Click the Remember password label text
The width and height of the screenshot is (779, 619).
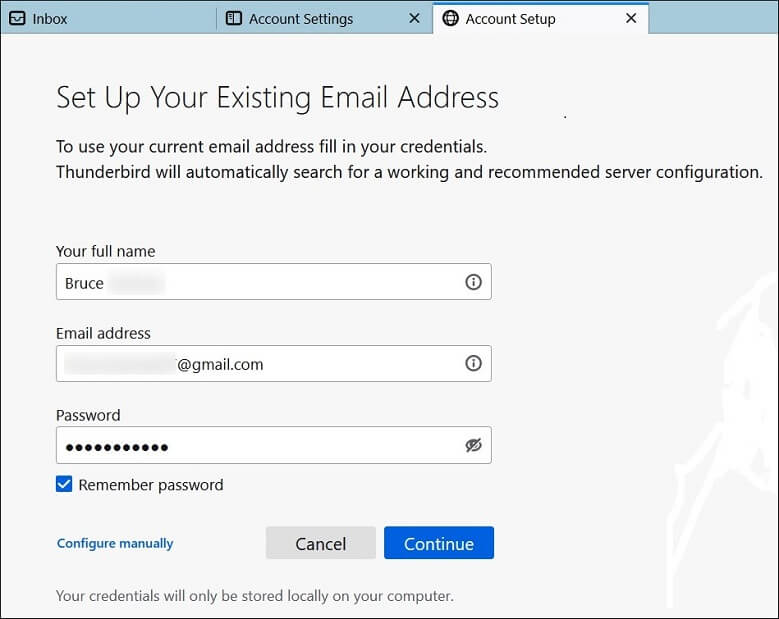coord(151,485)
